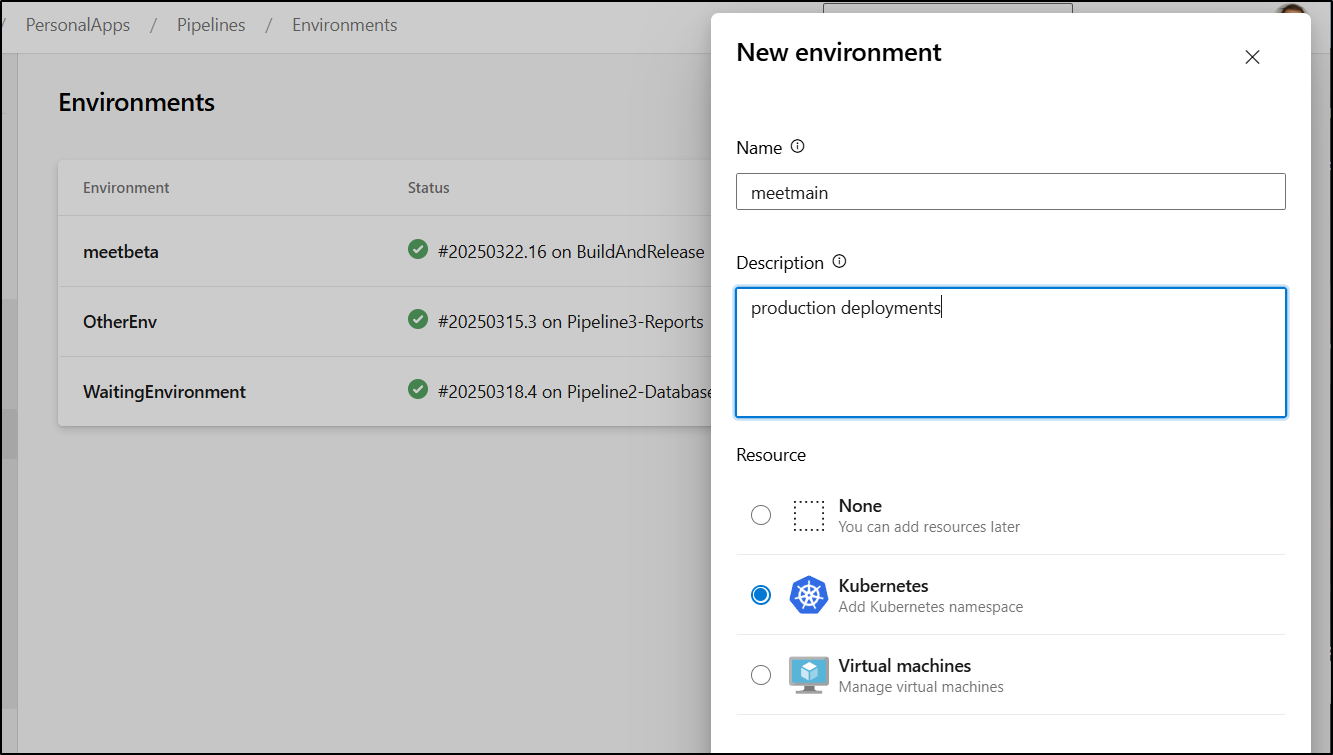
Task: Click the Kubernetes option label
Action: tap(883, 586)
